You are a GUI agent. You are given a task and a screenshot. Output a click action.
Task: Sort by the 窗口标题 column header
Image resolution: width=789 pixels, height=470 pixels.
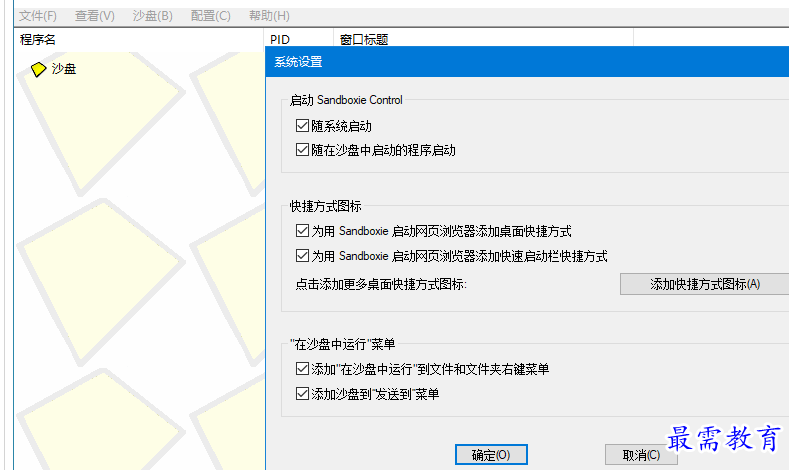click(x=484, y=39)
